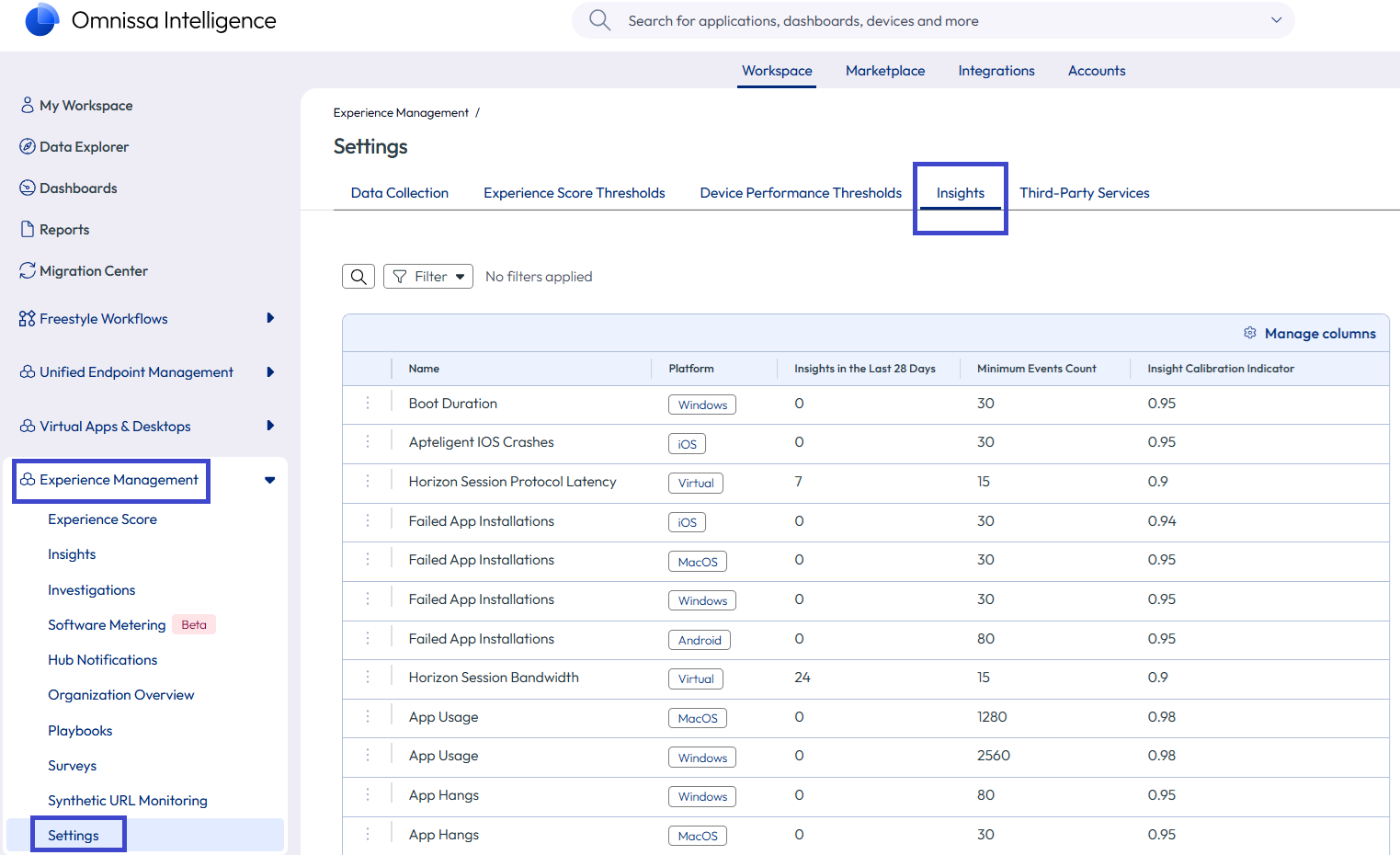1400x855 pixels.
Task: Click the My Workspace person icon
Action: coord(28,105)
